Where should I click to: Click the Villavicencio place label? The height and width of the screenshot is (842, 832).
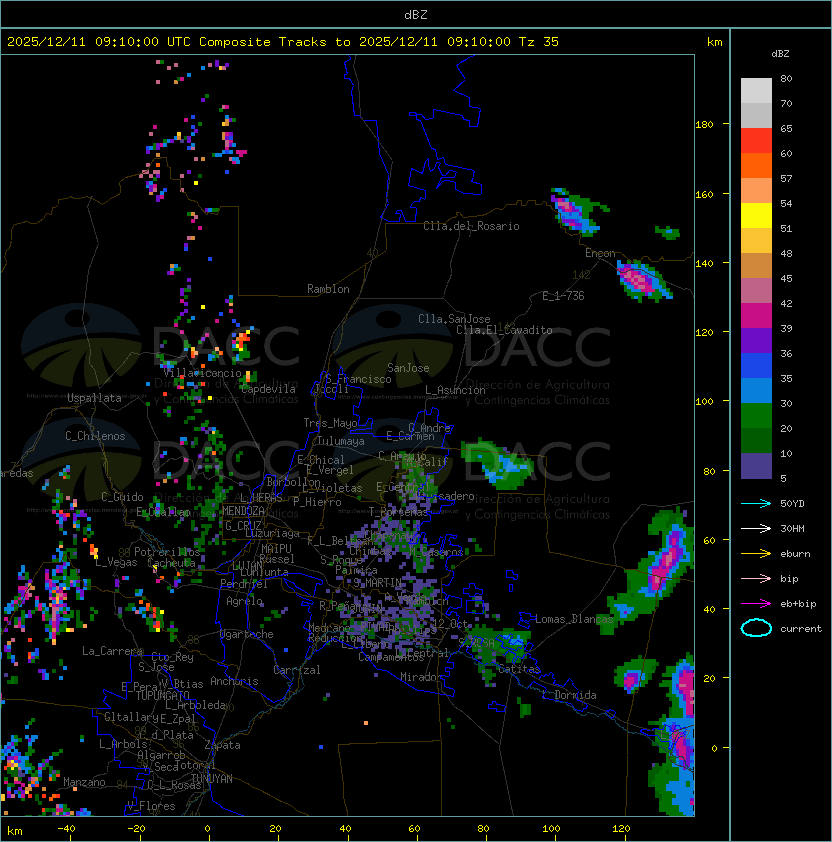[x=202, y=373]
